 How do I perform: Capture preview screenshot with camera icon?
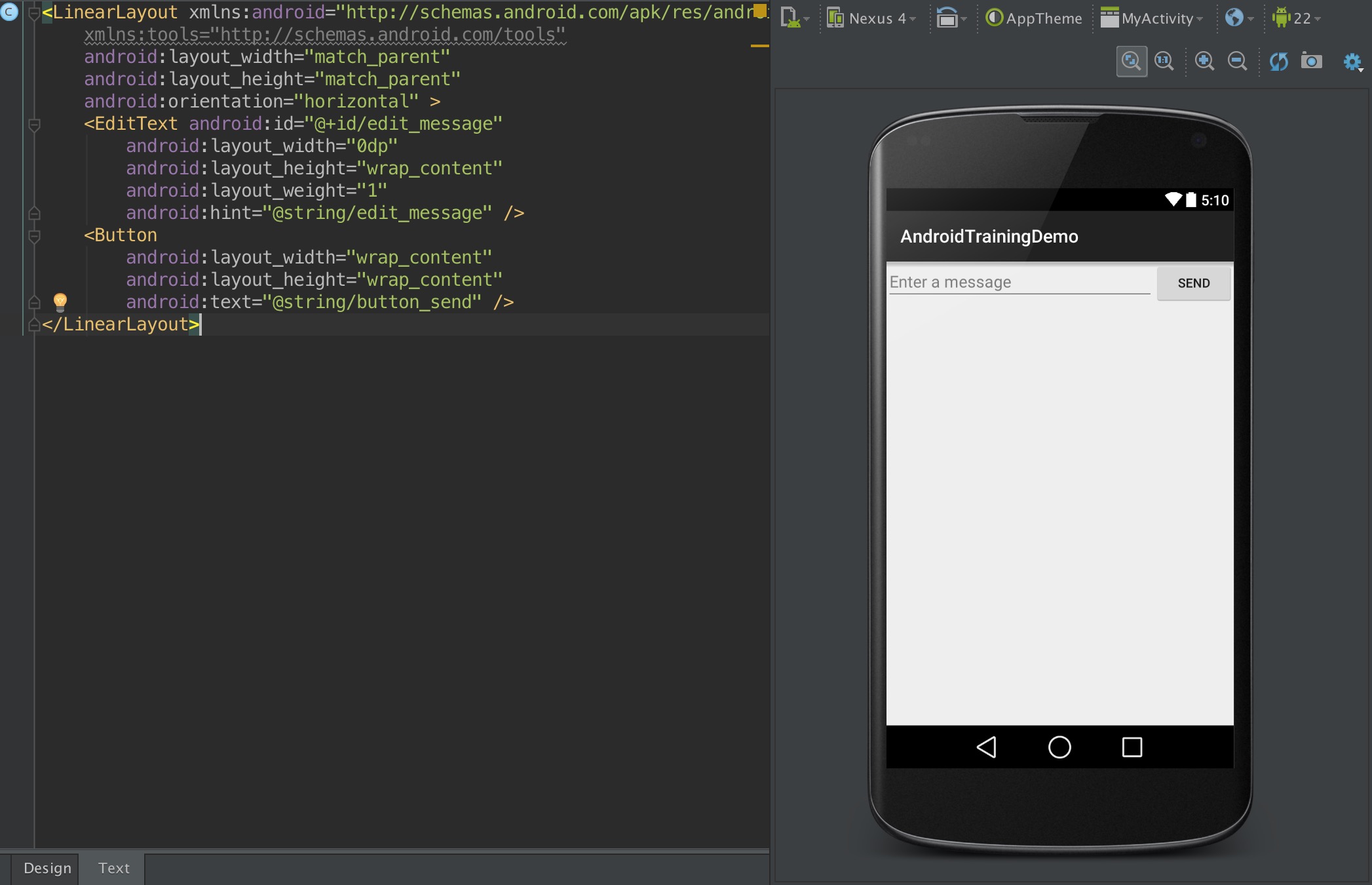(1311, 62)
